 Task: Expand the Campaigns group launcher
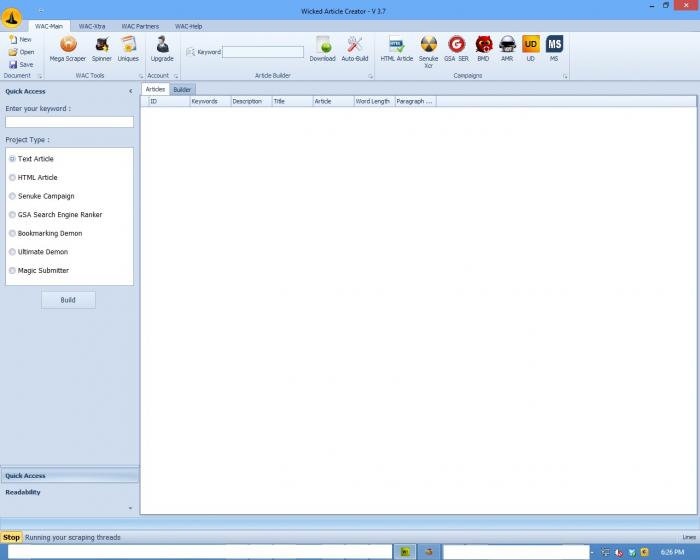pos(565,76)
